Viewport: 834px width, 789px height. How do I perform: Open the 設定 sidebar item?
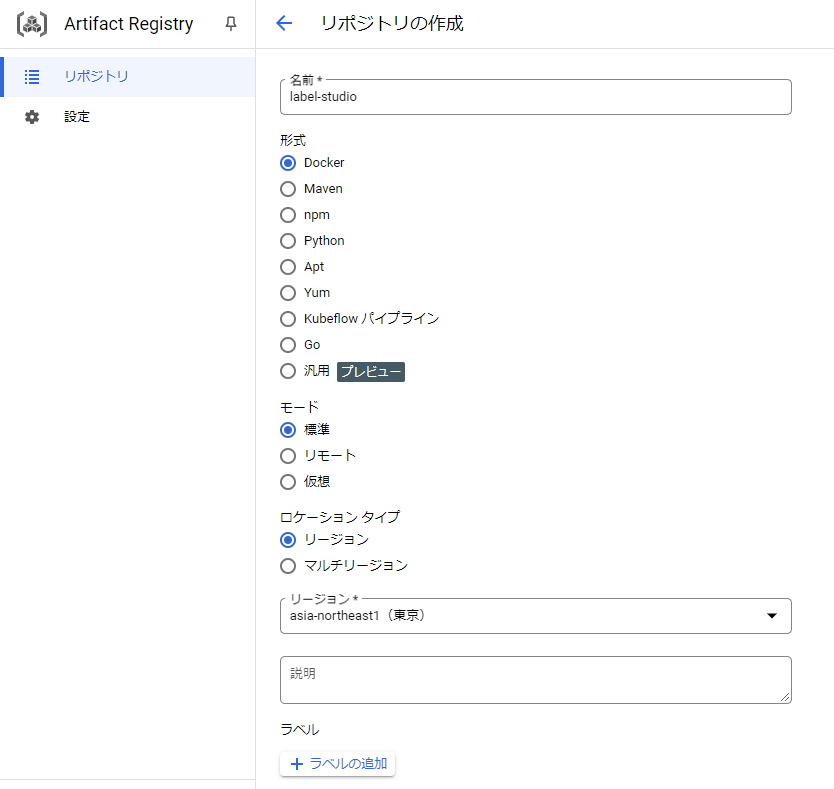click(x=128, y=117)
